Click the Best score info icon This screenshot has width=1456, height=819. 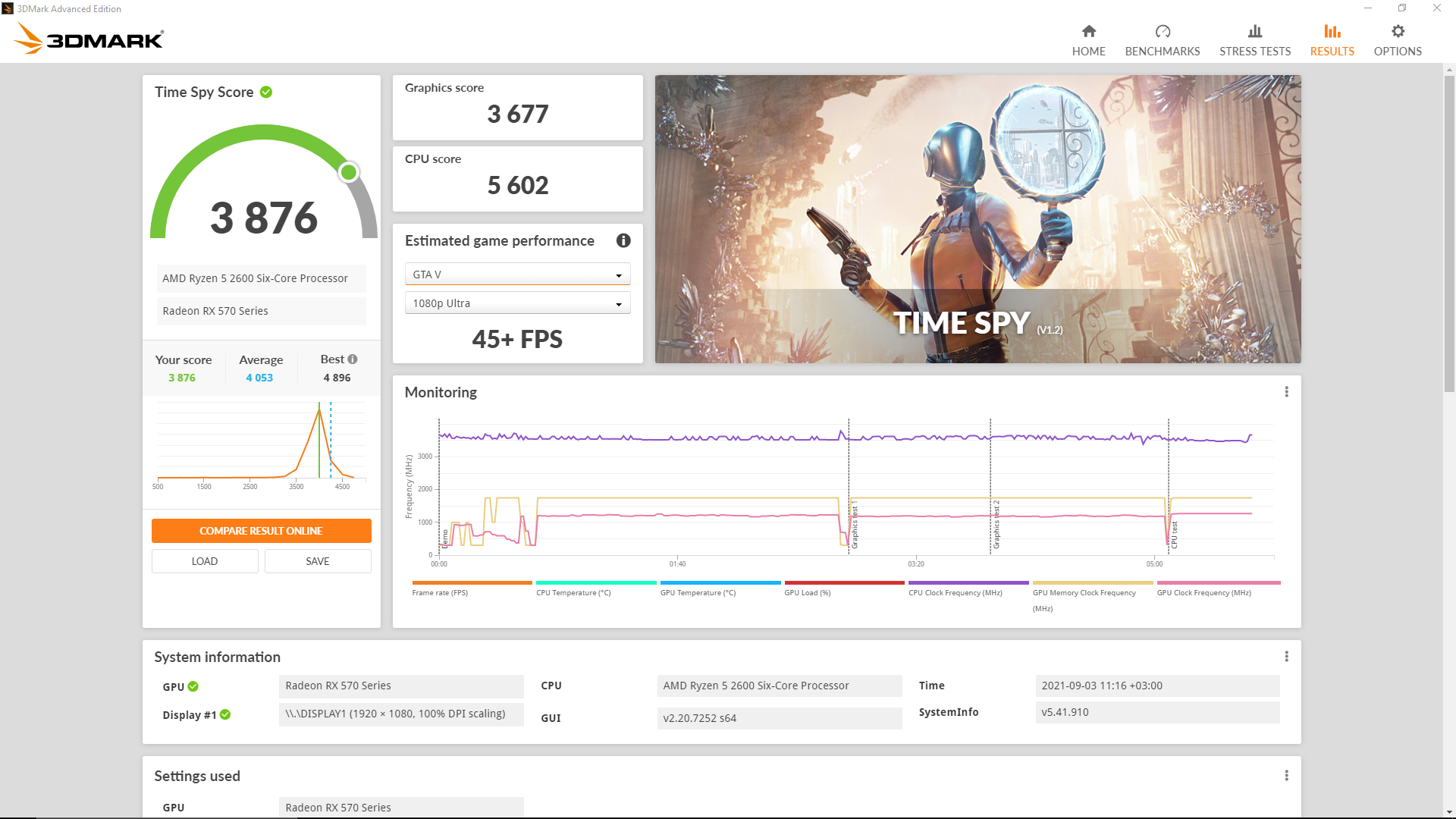point(353,359)
